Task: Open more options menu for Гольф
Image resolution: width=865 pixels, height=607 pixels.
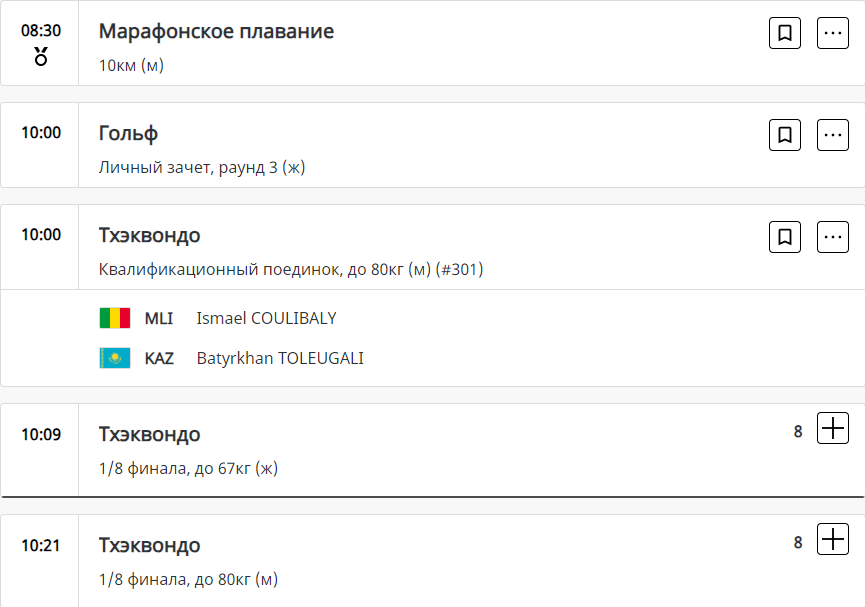Action: click(833, 135)
